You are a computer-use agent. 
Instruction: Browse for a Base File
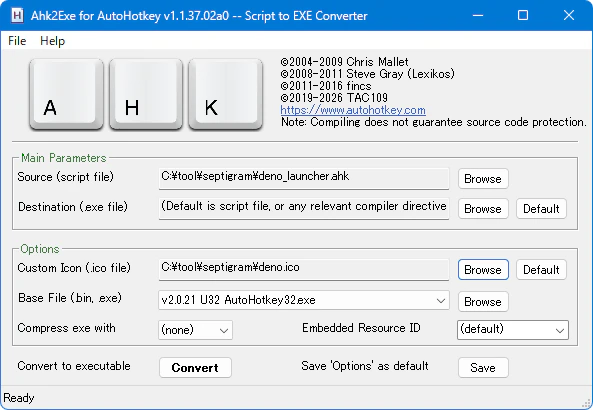tap(483, 301)
